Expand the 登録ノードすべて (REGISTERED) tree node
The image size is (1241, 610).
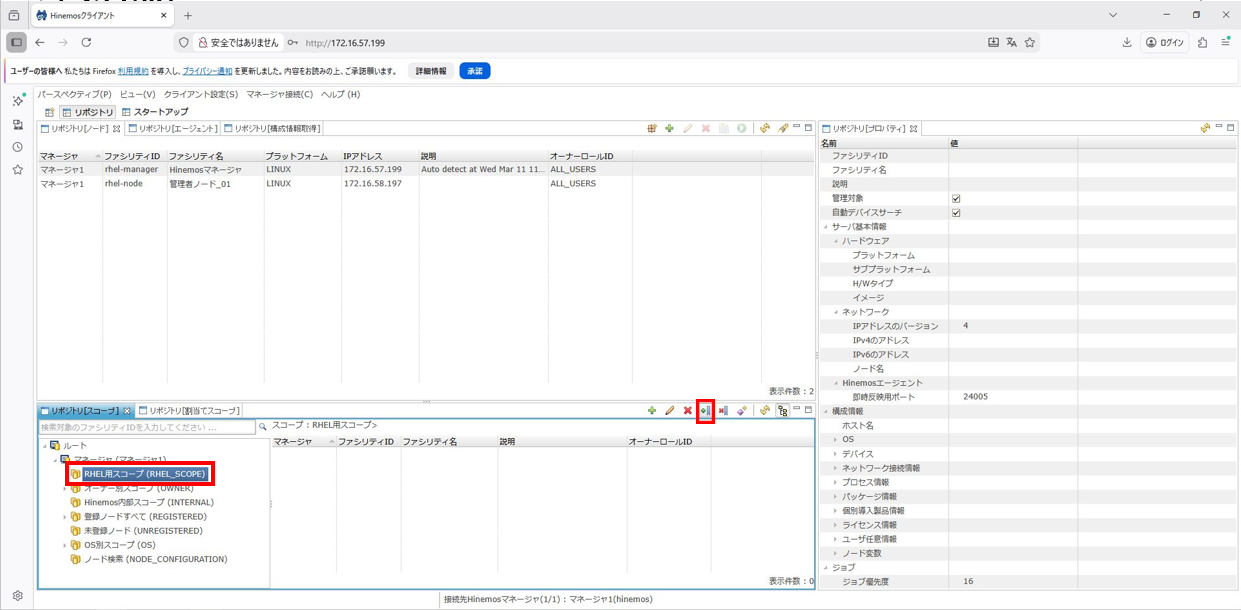[65, 517]
